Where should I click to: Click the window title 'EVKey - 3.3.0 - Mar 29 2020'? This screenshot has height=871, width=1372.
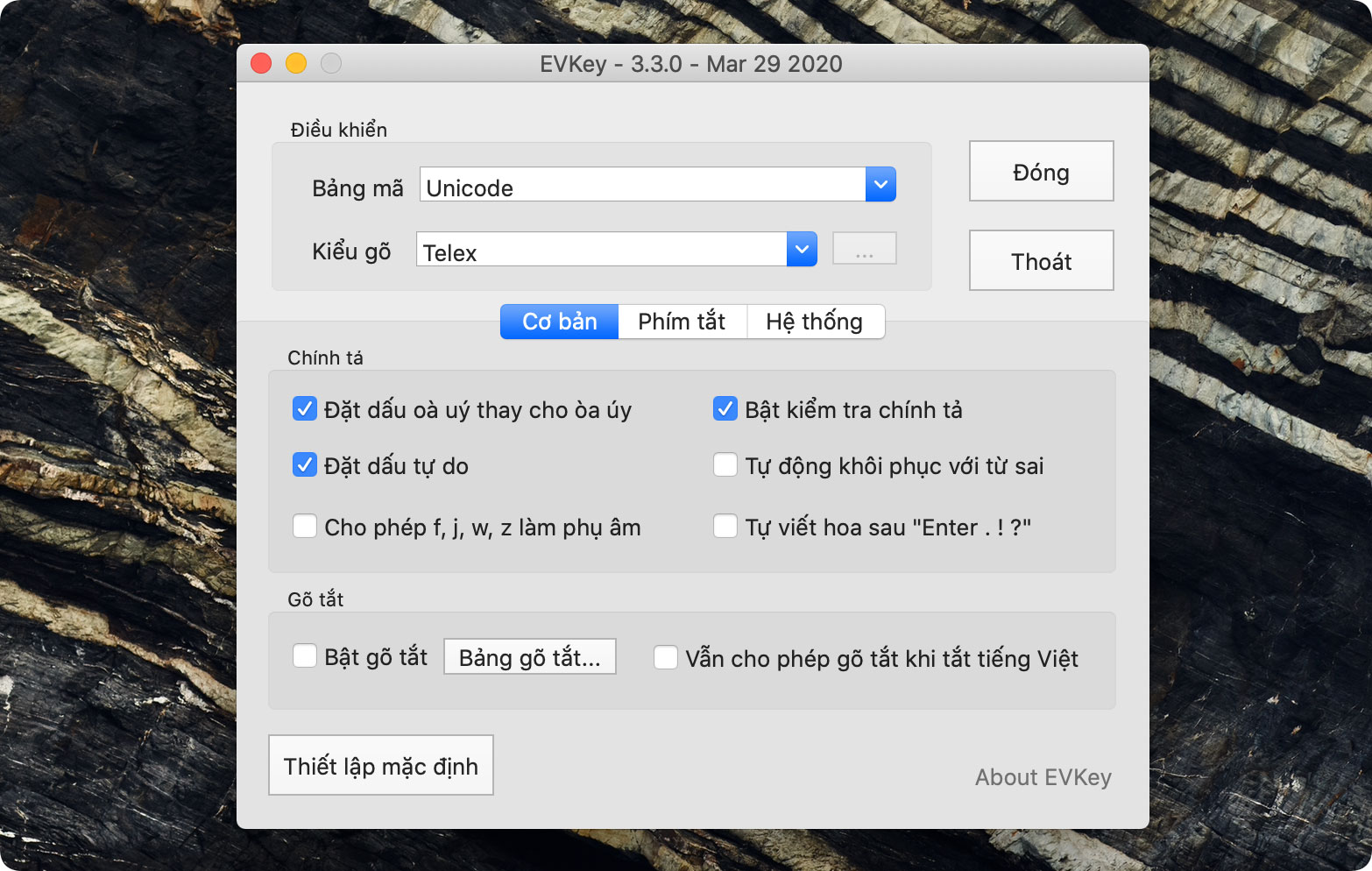click(691, 64)
